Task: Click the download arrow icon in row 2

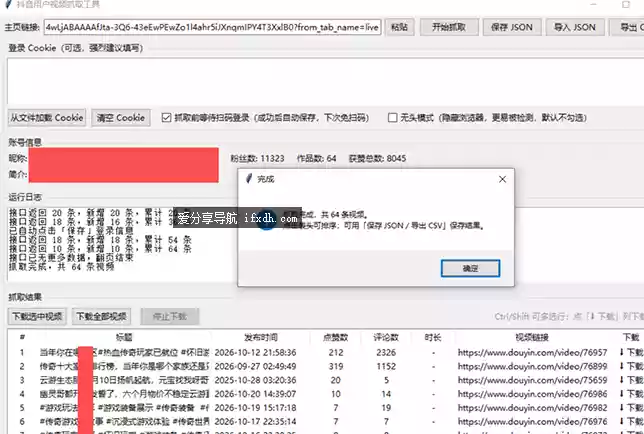Action: coord(622,366)
